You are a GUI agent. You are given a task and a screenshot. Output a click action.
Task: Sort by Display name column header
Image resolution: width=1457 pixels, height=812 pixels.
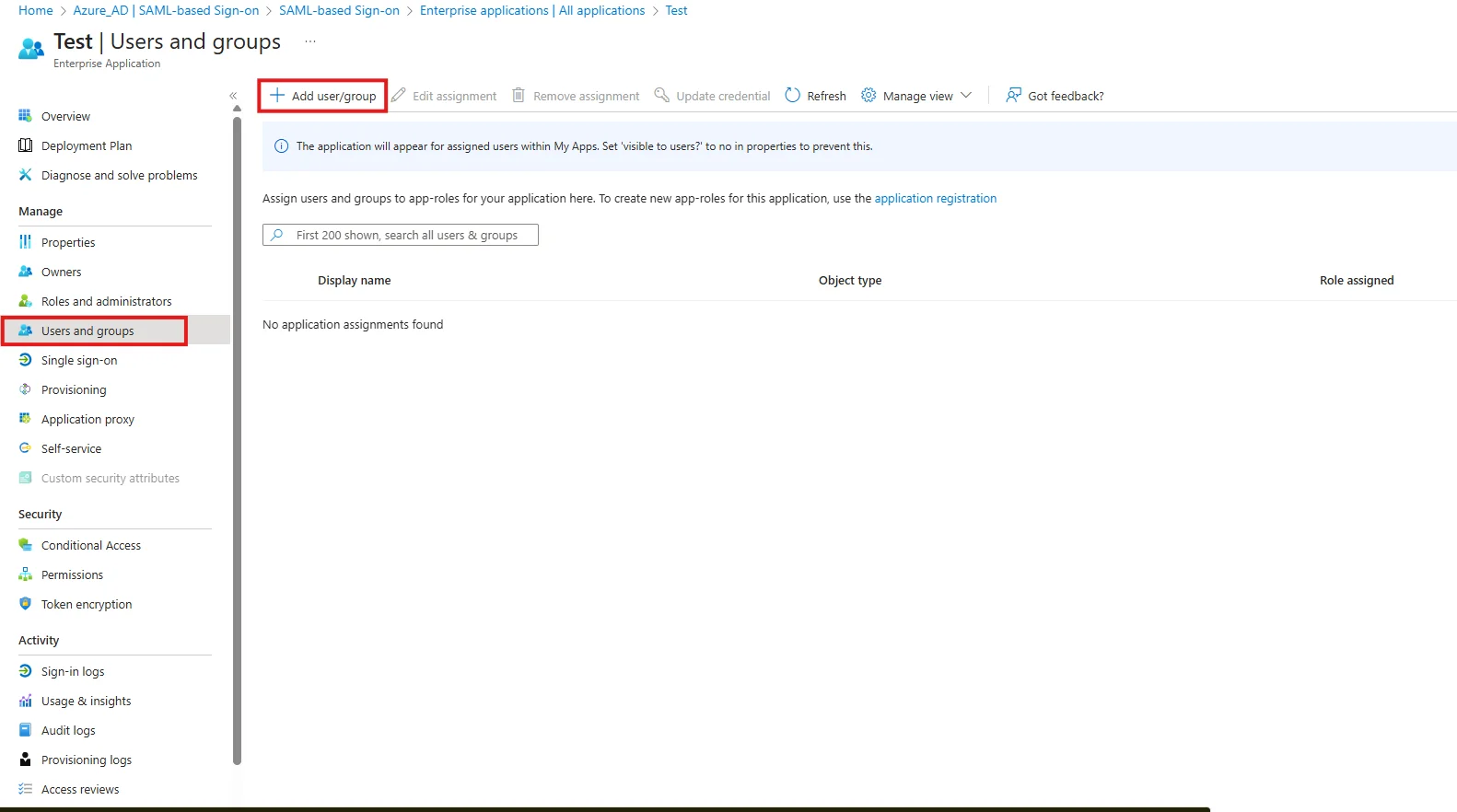(x=354, y=280)
